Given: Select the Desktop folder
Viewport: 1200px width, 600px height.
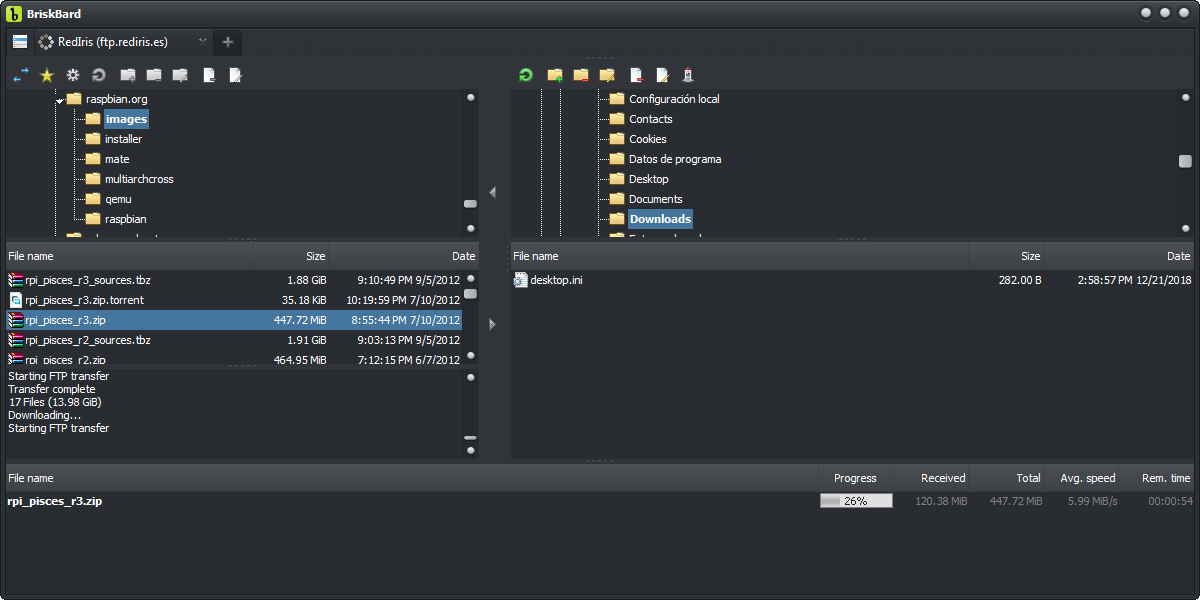Looking at the screenshot, I should (648, 179).
